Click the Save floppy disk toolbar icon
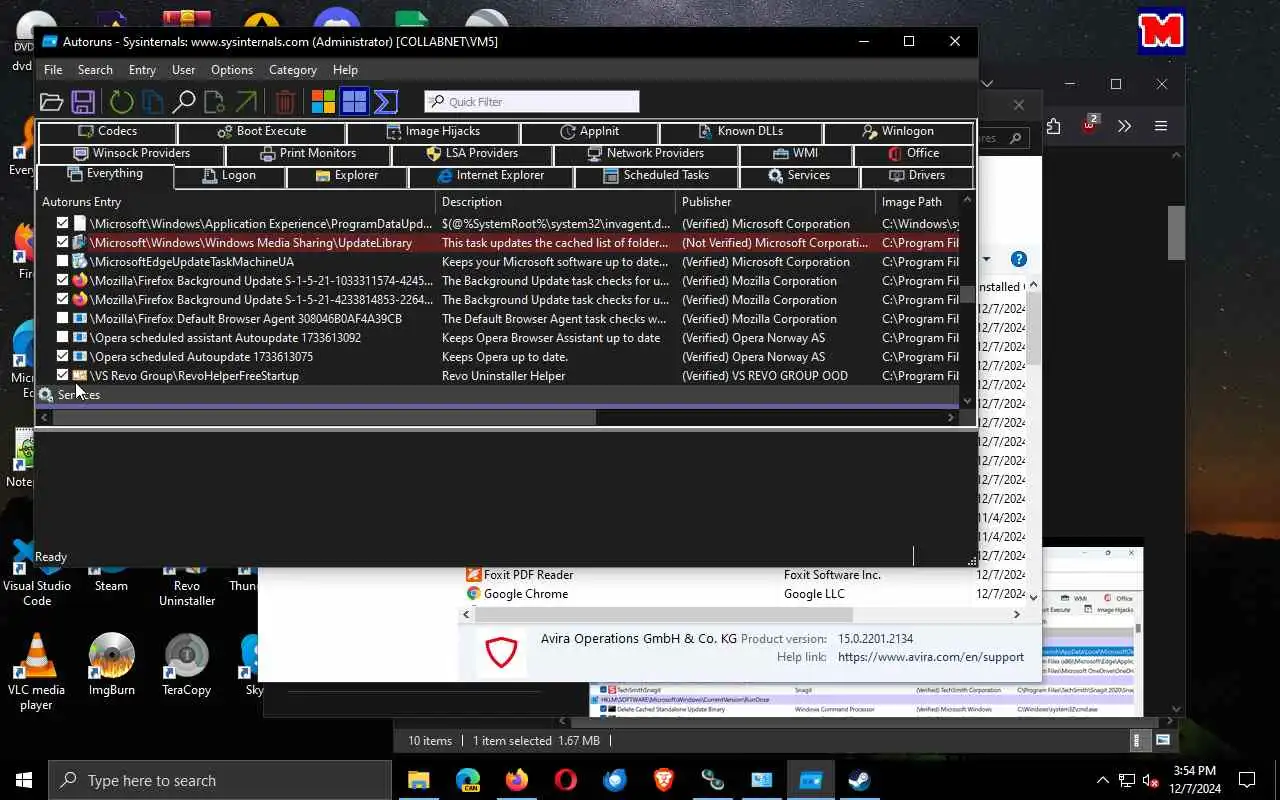The image size is (1280, 800). (83, 102)
